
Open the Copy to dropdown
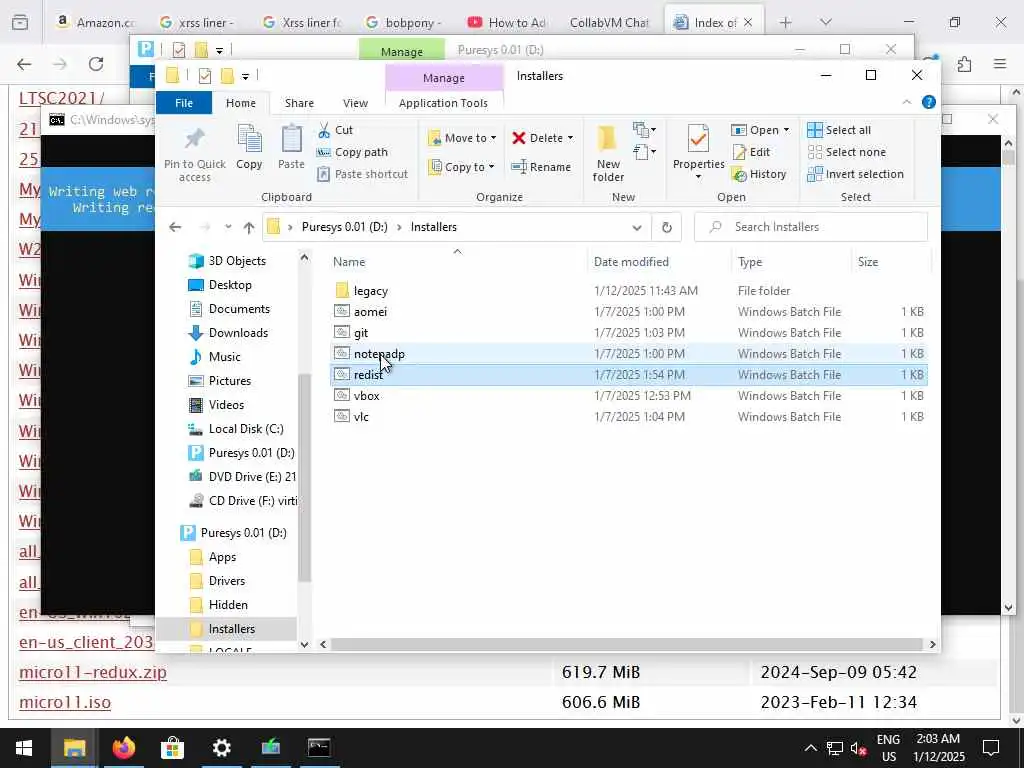tap(462, 167)
